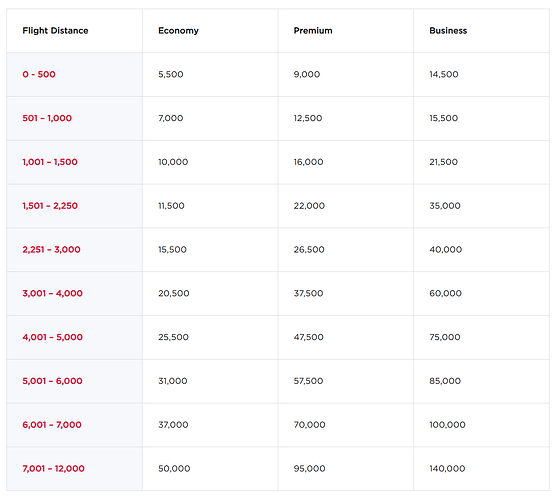Select the Business column header
Image resolution: width=559 pixels, height=500 pixels.
click(x=448, y=31)
